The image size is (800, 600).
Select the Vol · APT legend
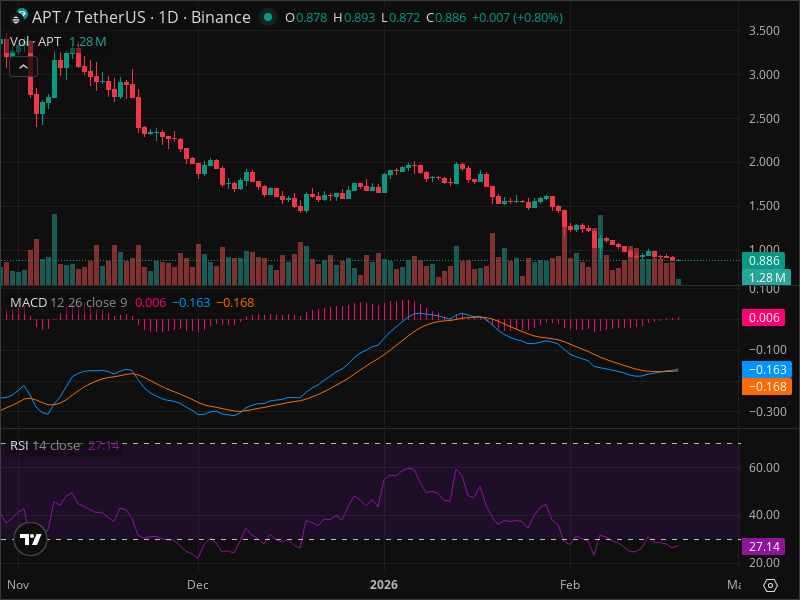click(35, 42)
